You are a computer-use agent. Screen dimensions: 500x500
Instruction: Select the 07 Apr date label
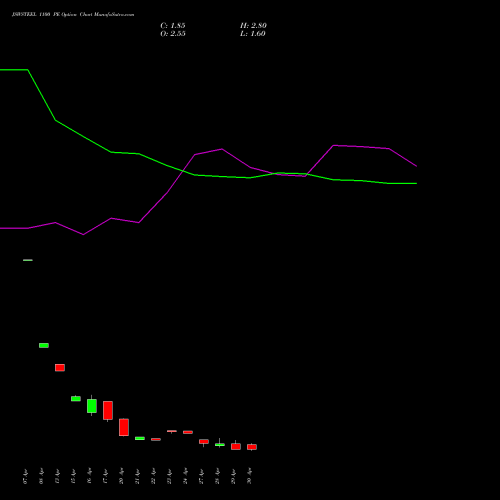[26, 476]
